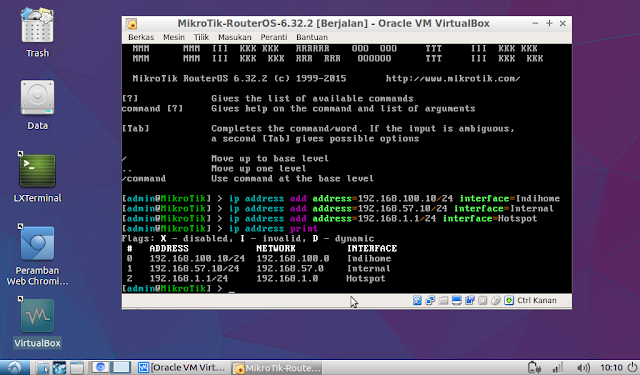The image size is (640, 375).
Task: Click the display monitor indicator icon
Action: (456, 300)
